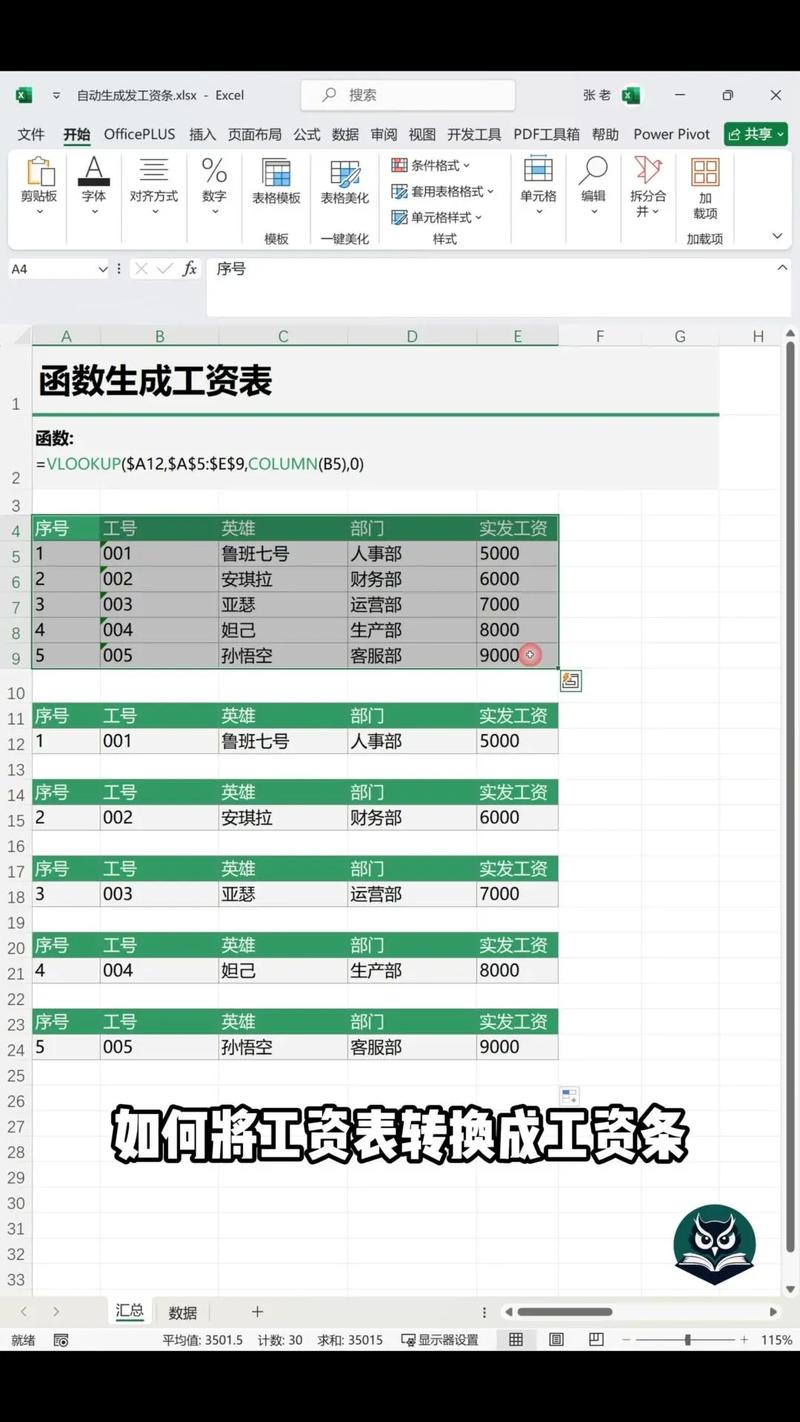This screenshot has width=800, height=1422.
Task: Select the 表格模板 (Table Template) tool
Action: (276, 185)
